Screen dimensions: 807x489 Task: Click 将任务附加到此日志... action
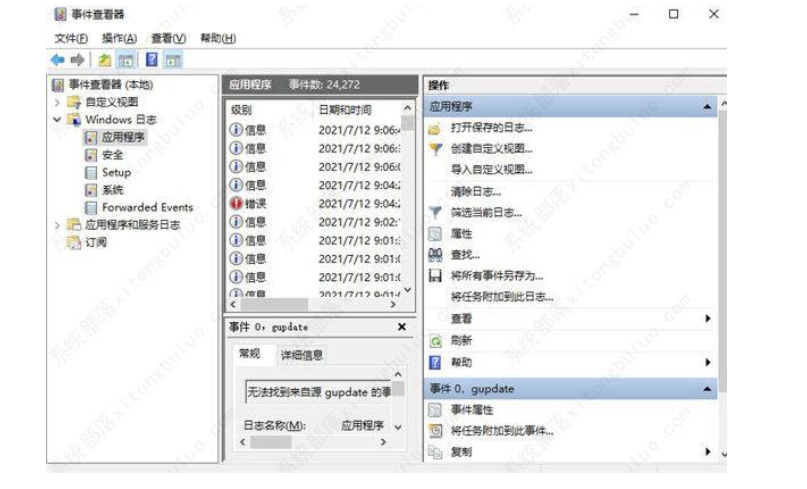tap(502, 297)
